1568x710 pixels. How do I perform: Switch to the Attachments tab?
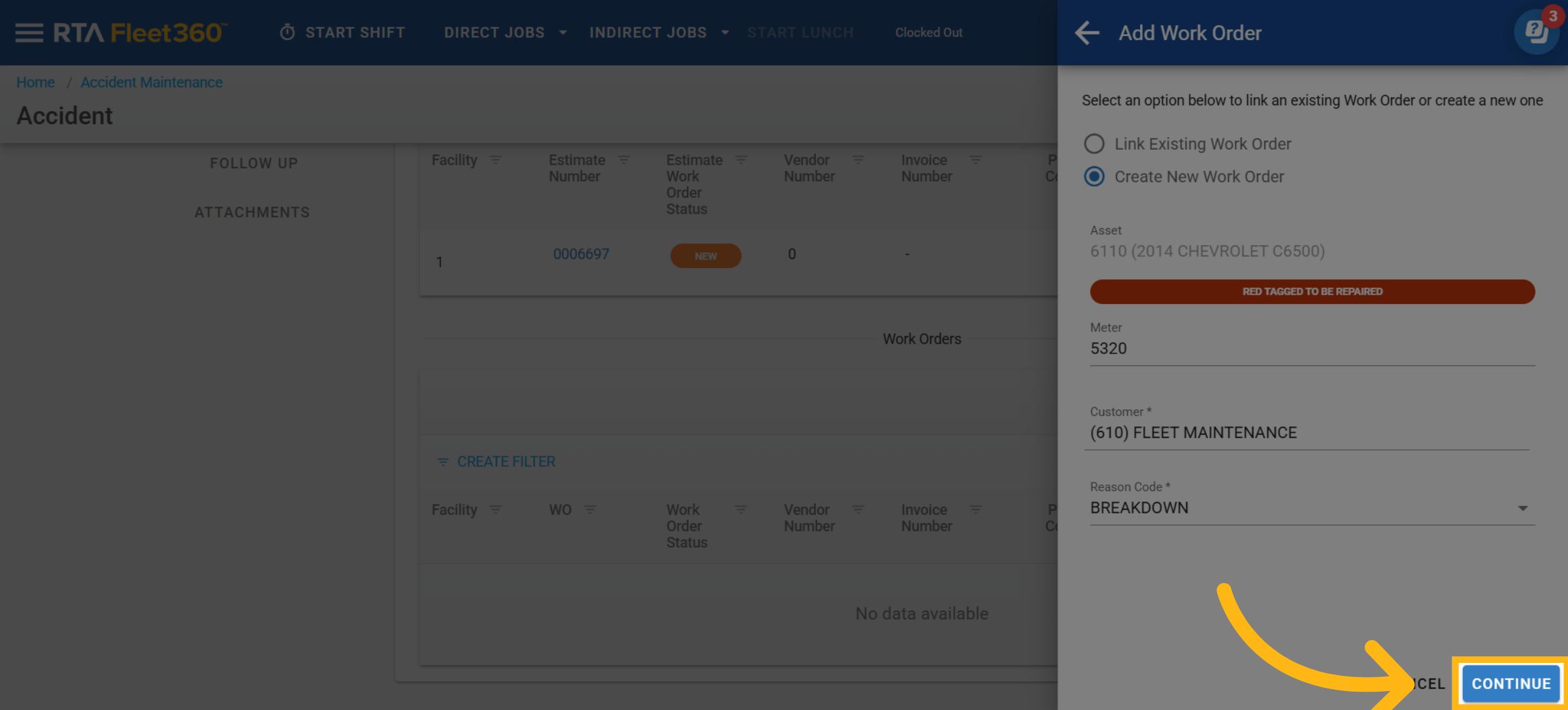coord(252,212)
